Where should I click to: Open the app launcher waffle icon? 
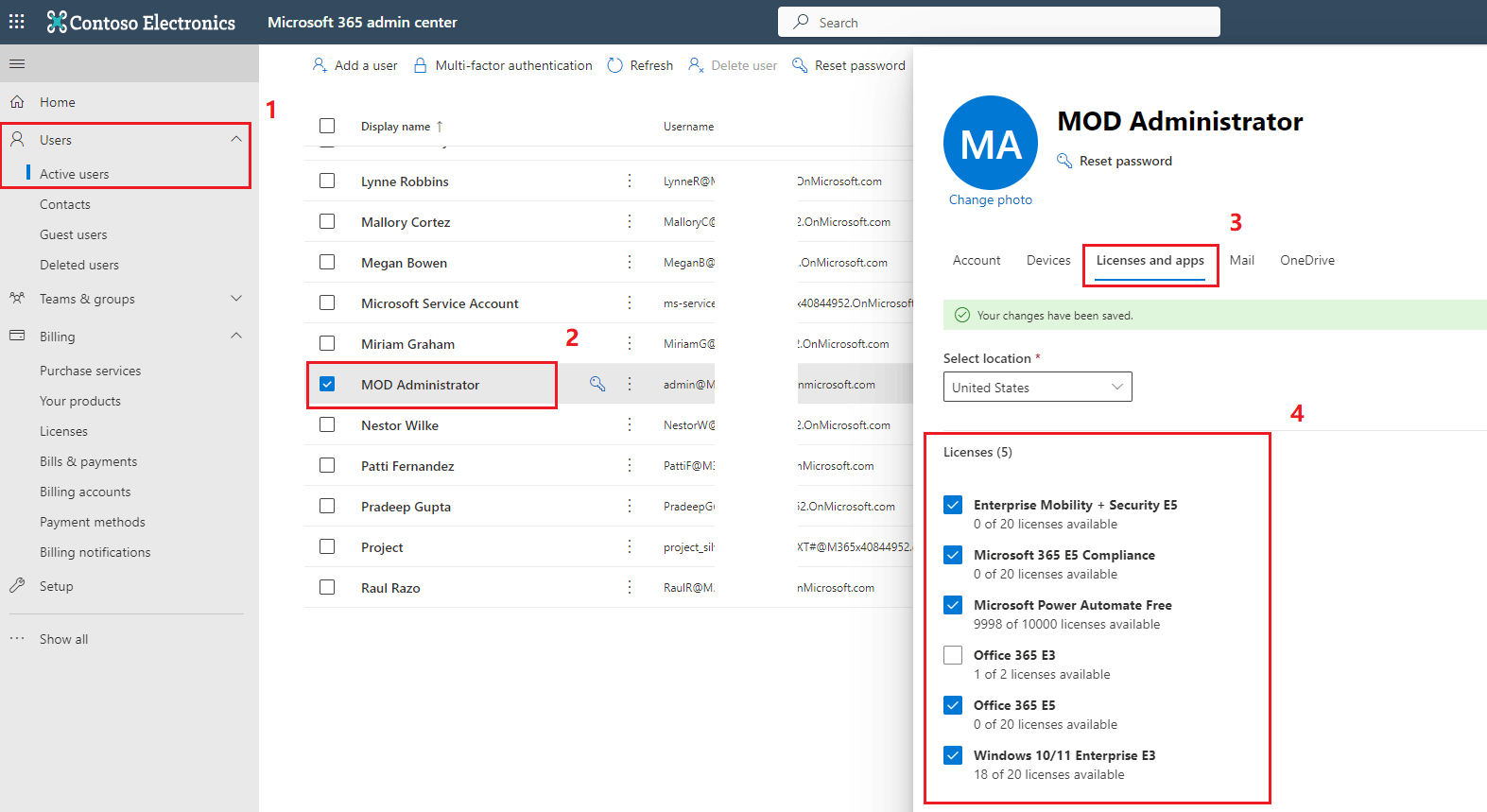click(x=17, y=21)
